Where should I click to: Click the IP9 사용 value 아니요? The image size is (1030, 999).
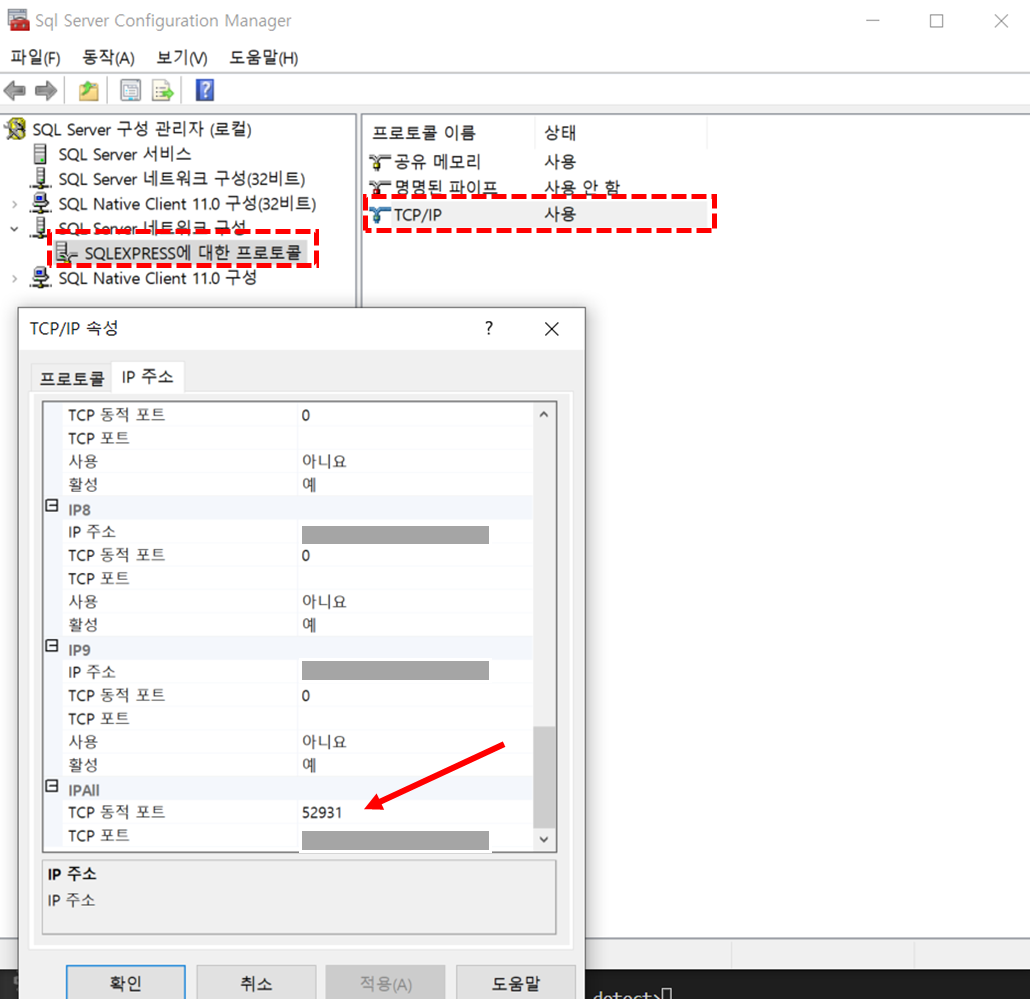[324, 742]
